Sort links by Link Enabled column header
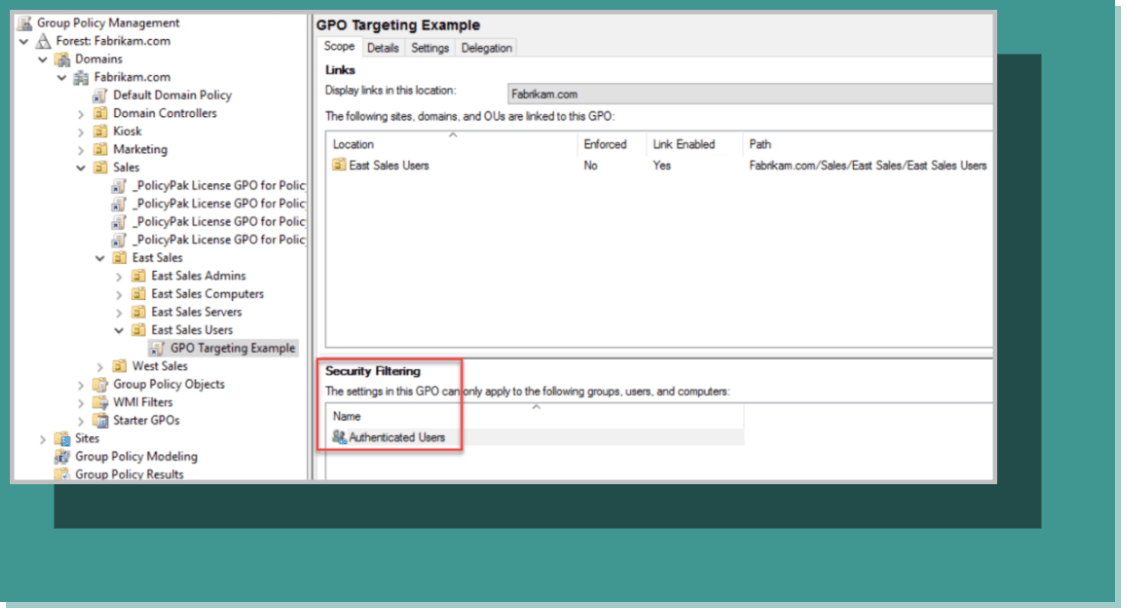 [x=694, y=144]
